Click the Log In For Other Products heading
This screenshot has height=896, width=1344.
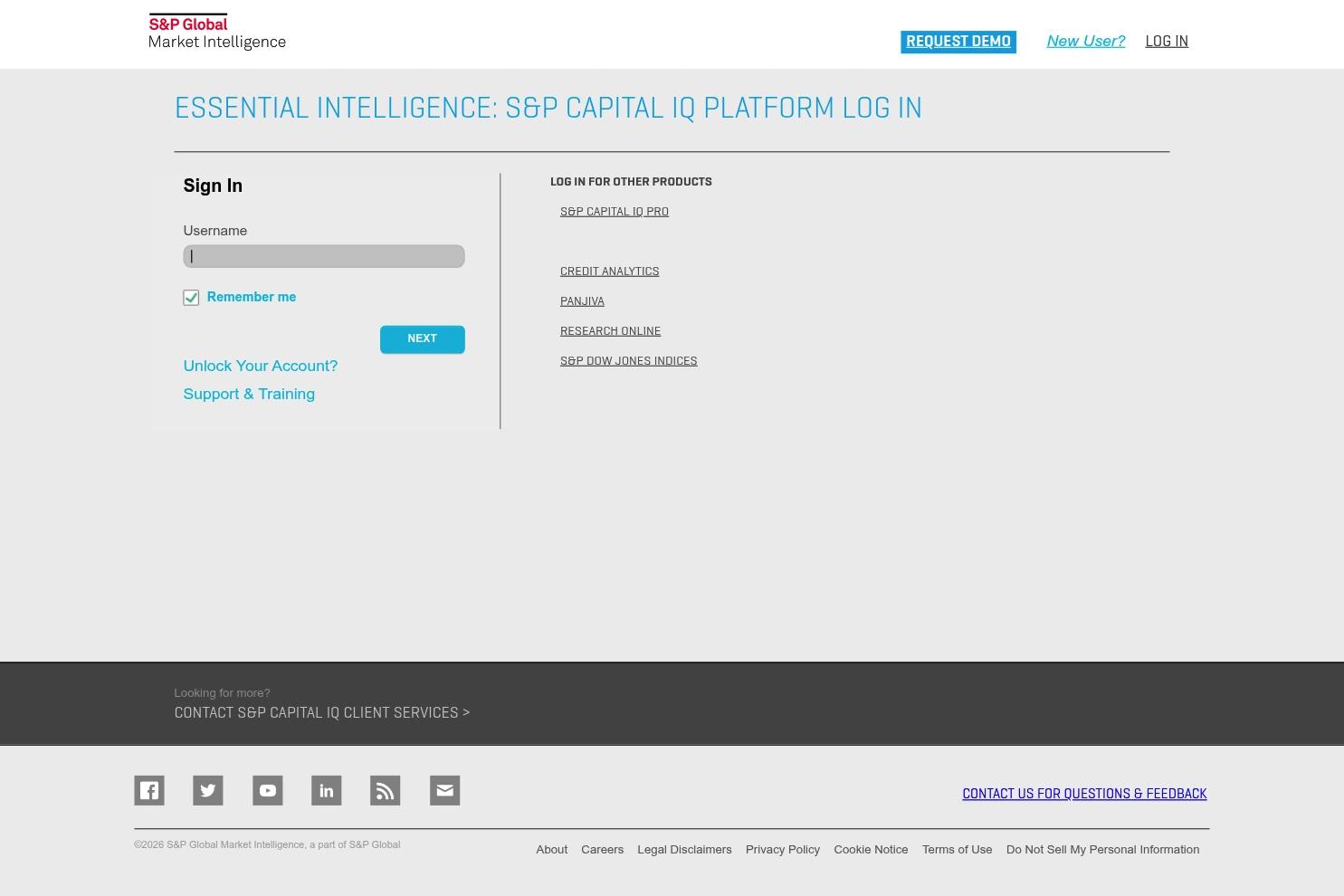coord(631,182)
